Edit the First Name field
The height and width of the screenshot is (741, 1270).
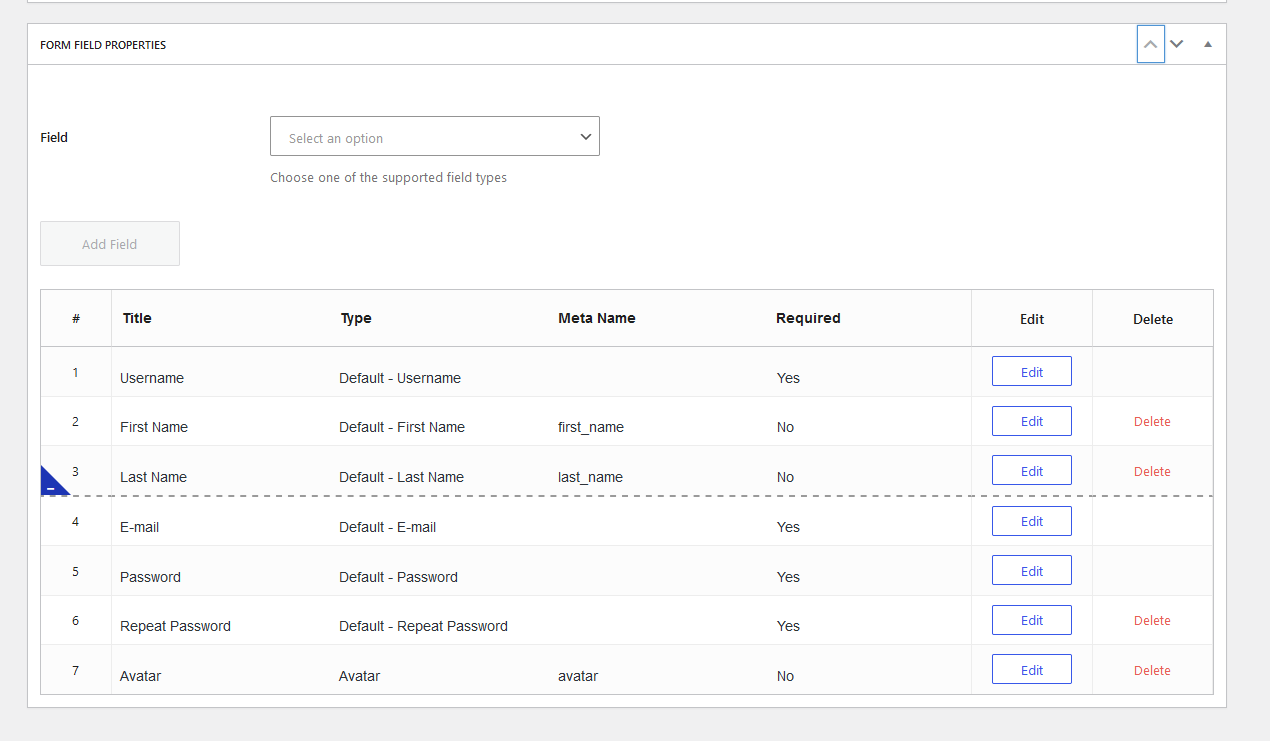pos(1032,421)
